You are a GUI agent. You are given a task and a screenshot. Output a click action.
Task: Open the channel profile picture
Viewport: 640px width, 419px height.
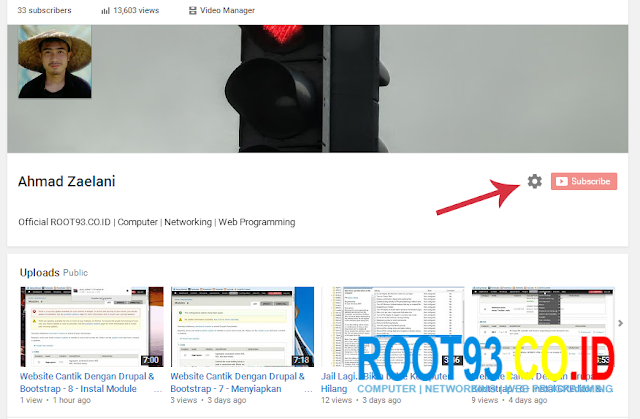(x=55, y=62)
